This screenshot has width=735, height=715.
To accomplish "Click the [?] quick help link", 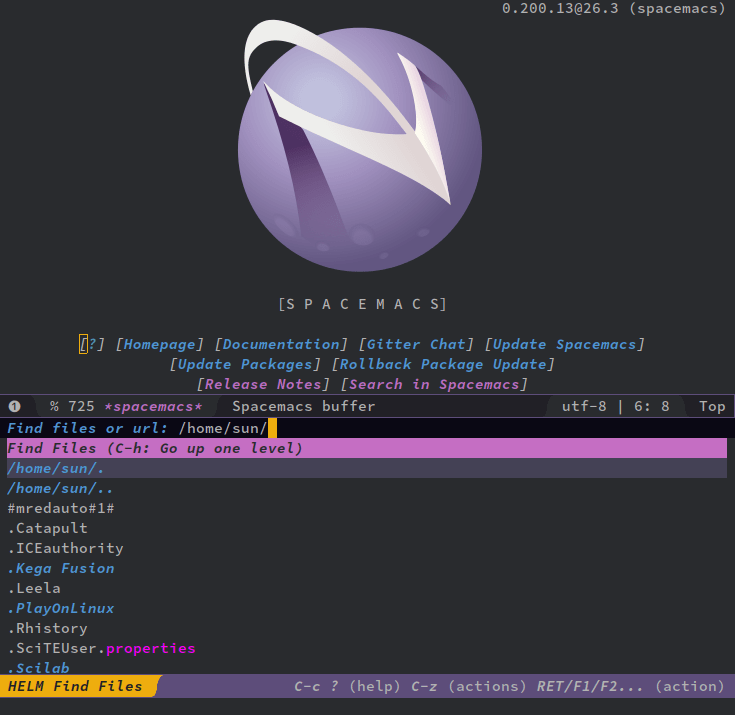I will click(x=92, y=345).
